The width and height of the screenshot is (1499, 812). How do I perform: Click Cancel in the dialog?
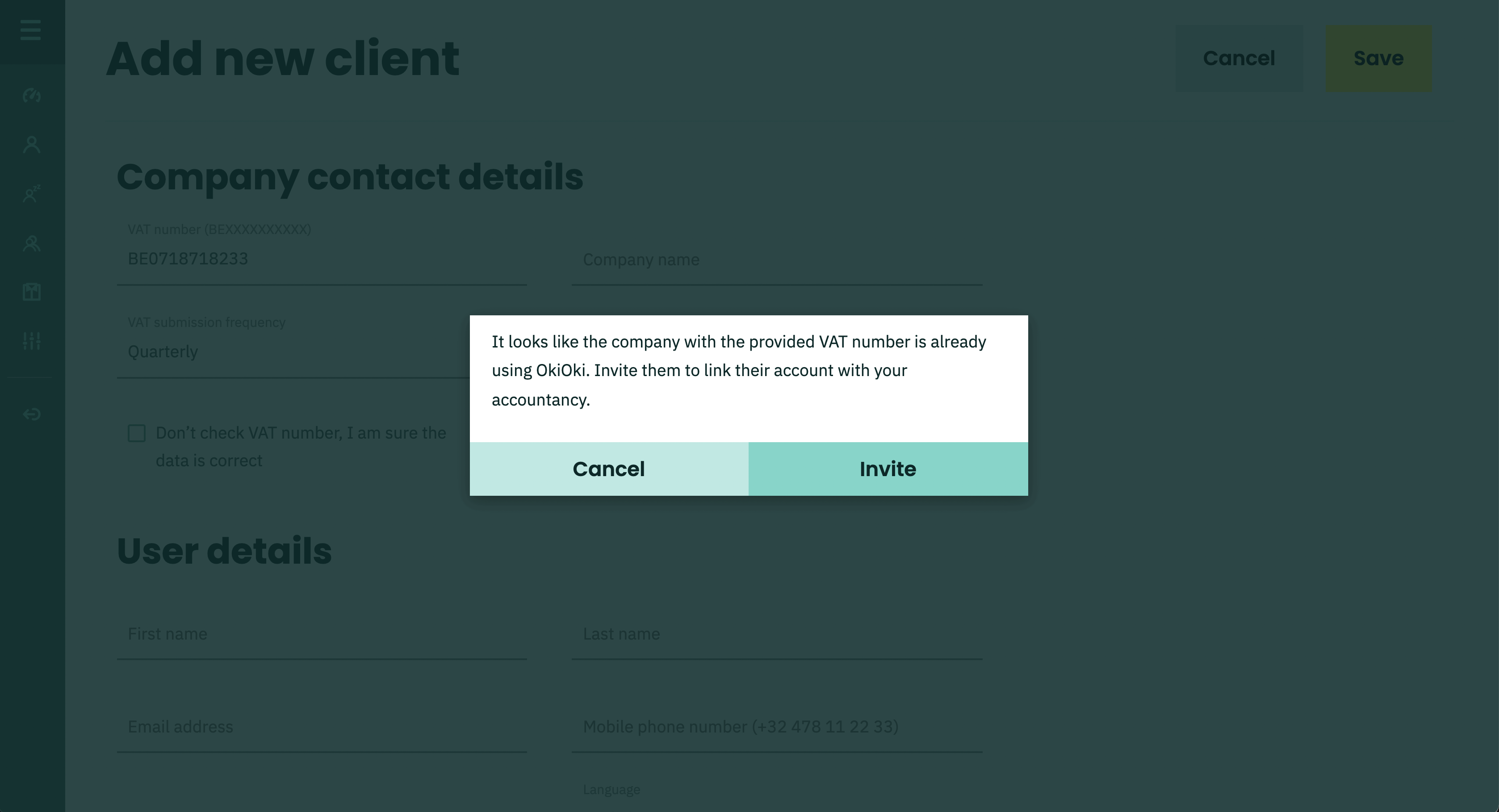[609, 469]
